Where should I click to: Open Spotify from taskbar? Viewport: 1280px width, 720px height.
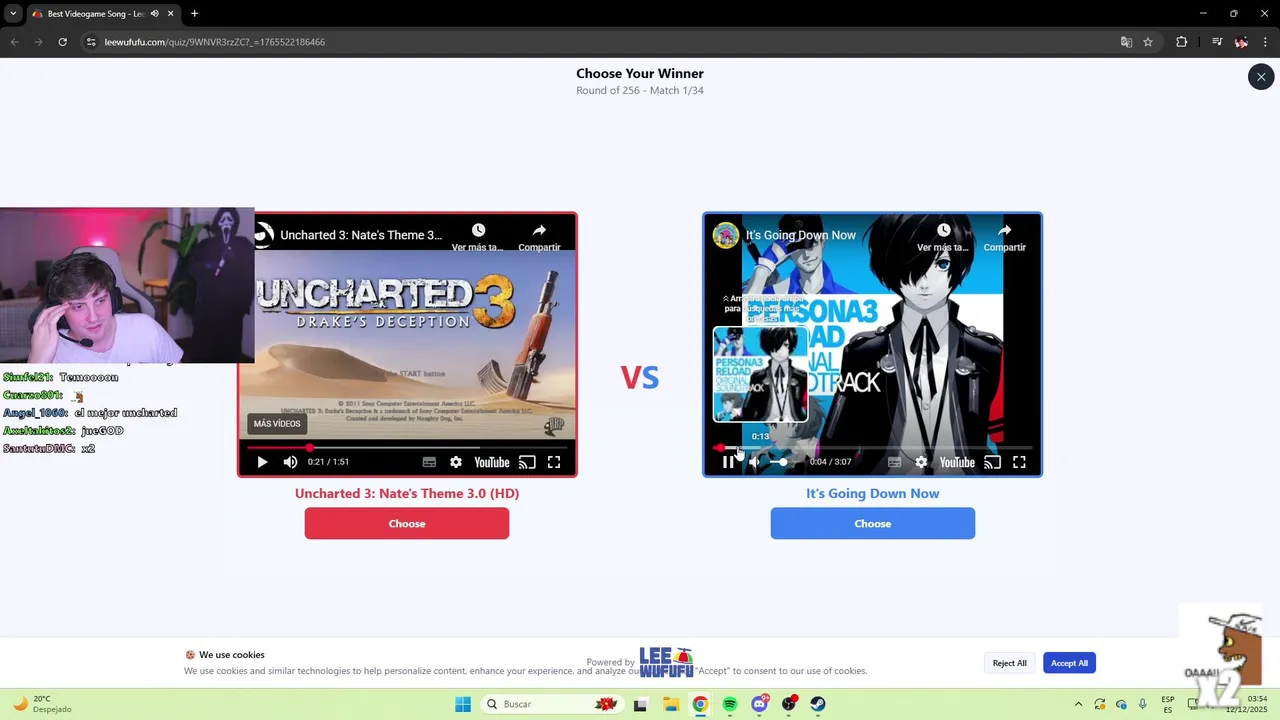pos(730,704)
